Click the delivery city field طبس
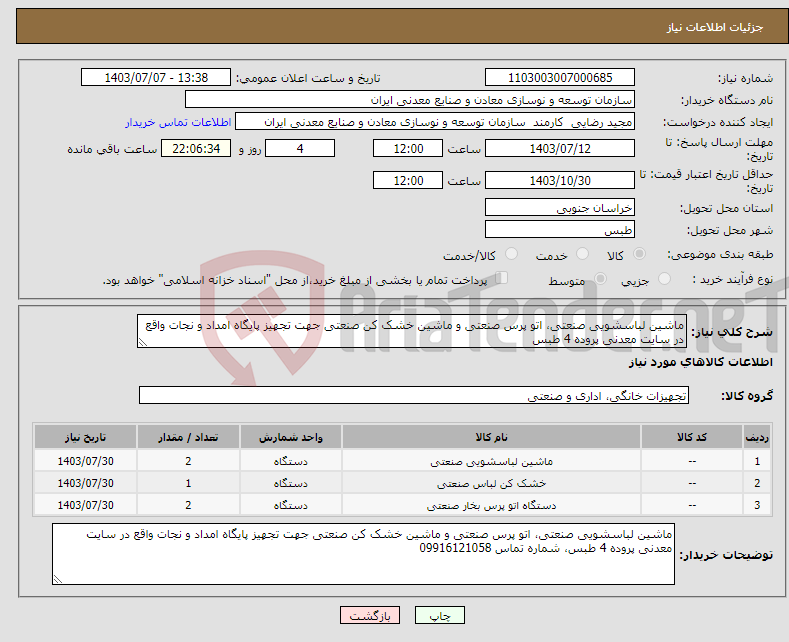789x642 pixels. coord(560,229)
